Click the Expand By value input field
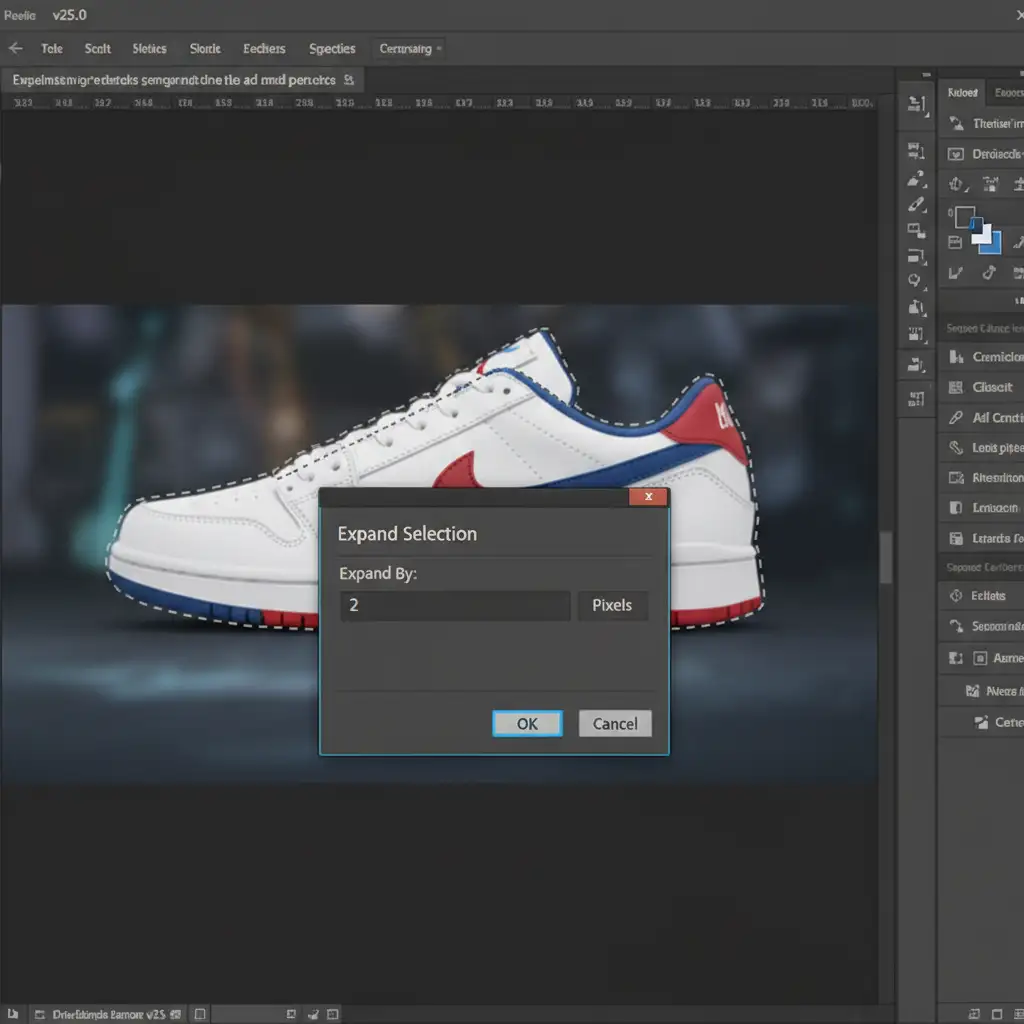 [455, 606]
